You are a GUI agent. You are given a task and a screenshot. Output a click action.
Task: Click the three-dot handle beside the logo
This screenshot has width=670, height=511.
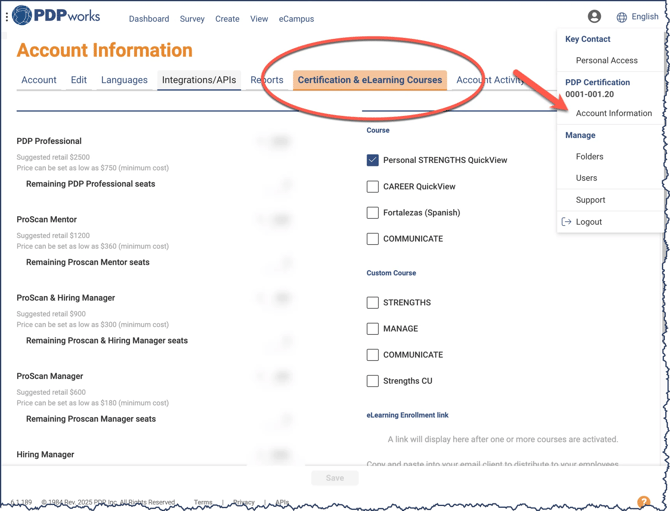(6, 17)
